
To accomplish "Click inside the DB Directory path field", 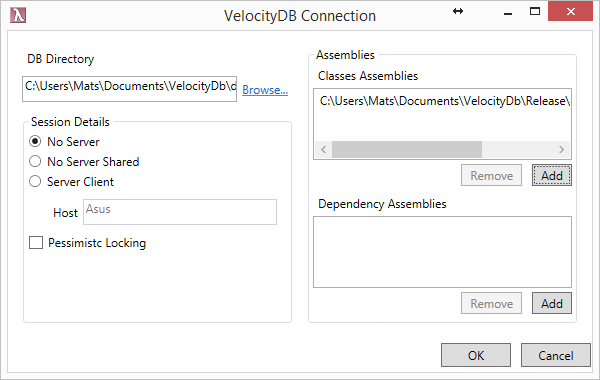I will coord(129,89).
